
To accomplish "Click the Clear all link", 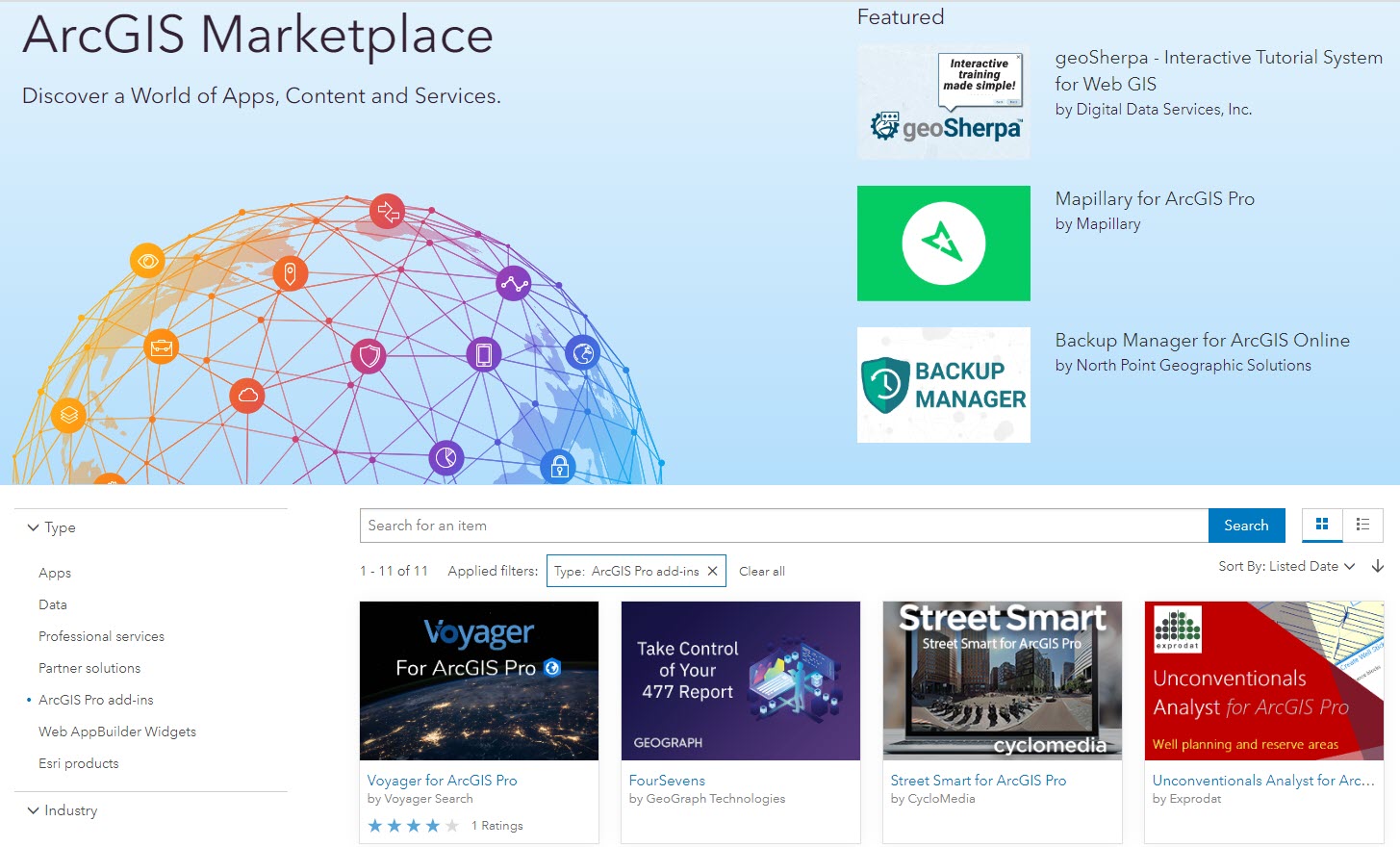I will (761, 570).
